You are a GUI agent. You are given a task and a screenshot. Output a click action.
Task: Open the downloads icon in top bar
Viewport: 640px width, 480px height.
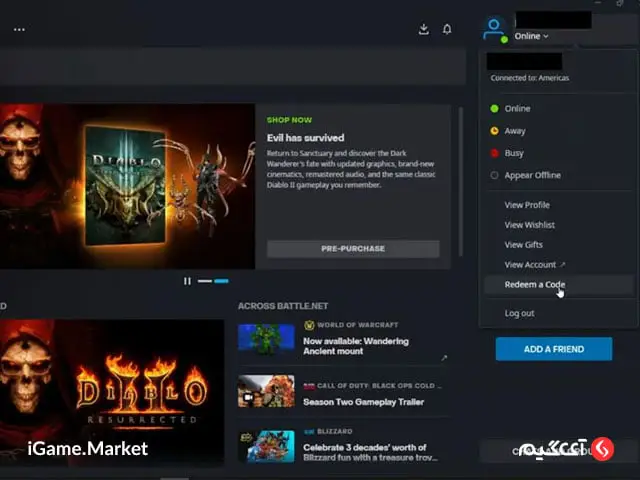coord(424,29)
